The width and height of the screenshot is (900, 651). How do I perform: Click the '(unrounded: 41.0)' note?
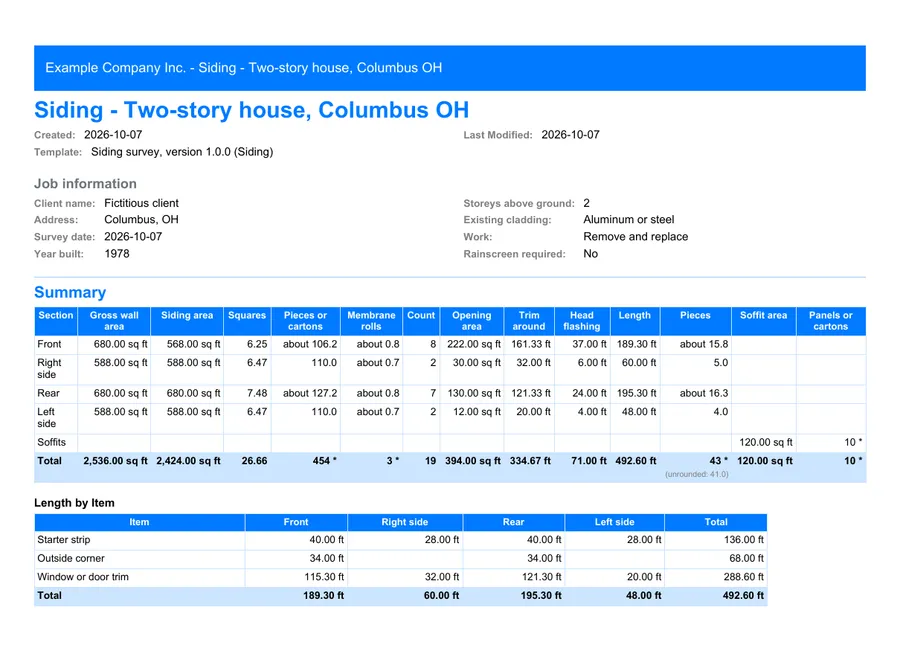pos(697,474)
